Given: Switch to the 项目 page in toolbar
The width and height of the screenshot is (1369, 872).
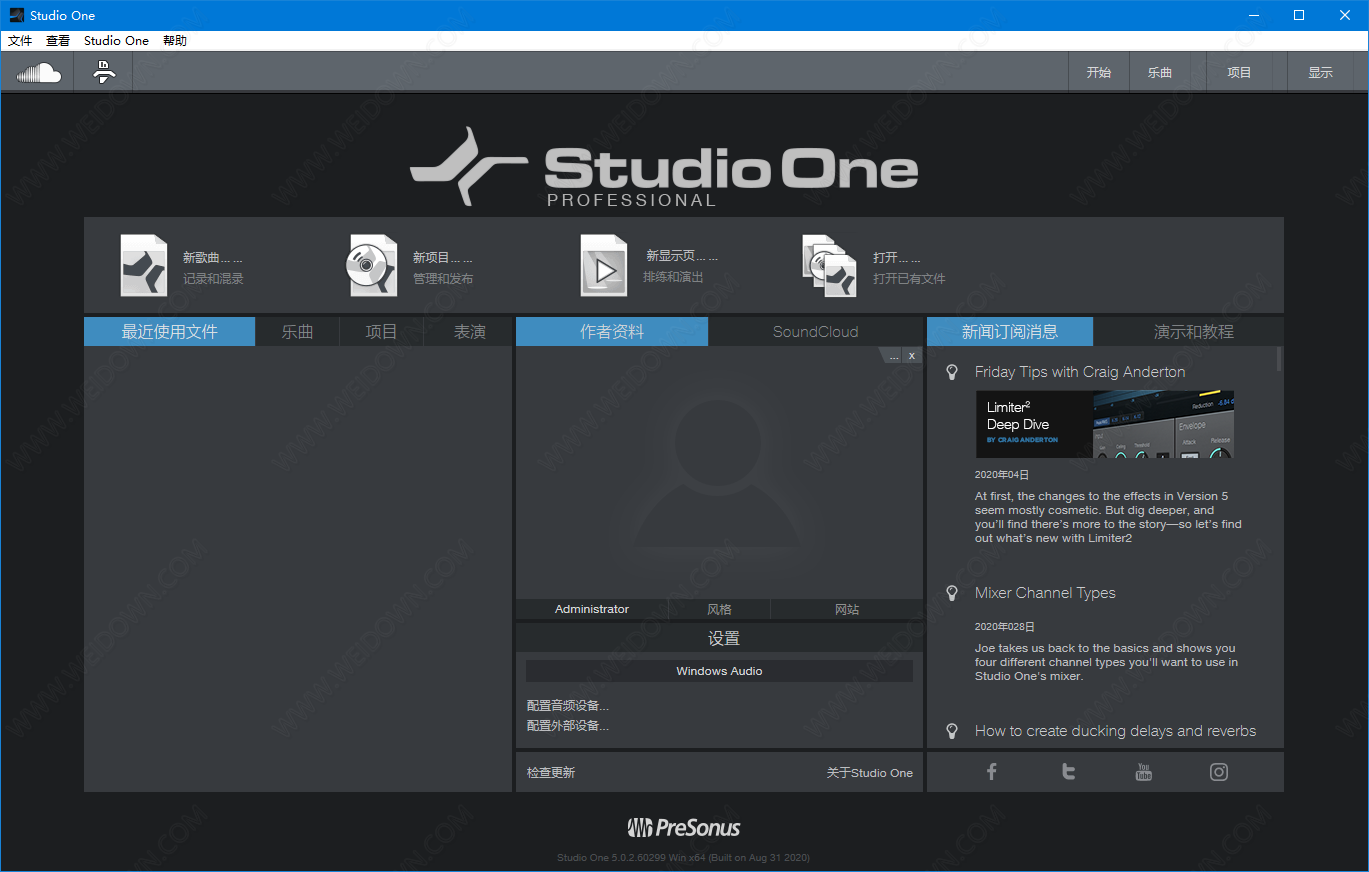Looking at the screenshot, I should tap(1239, 72).
